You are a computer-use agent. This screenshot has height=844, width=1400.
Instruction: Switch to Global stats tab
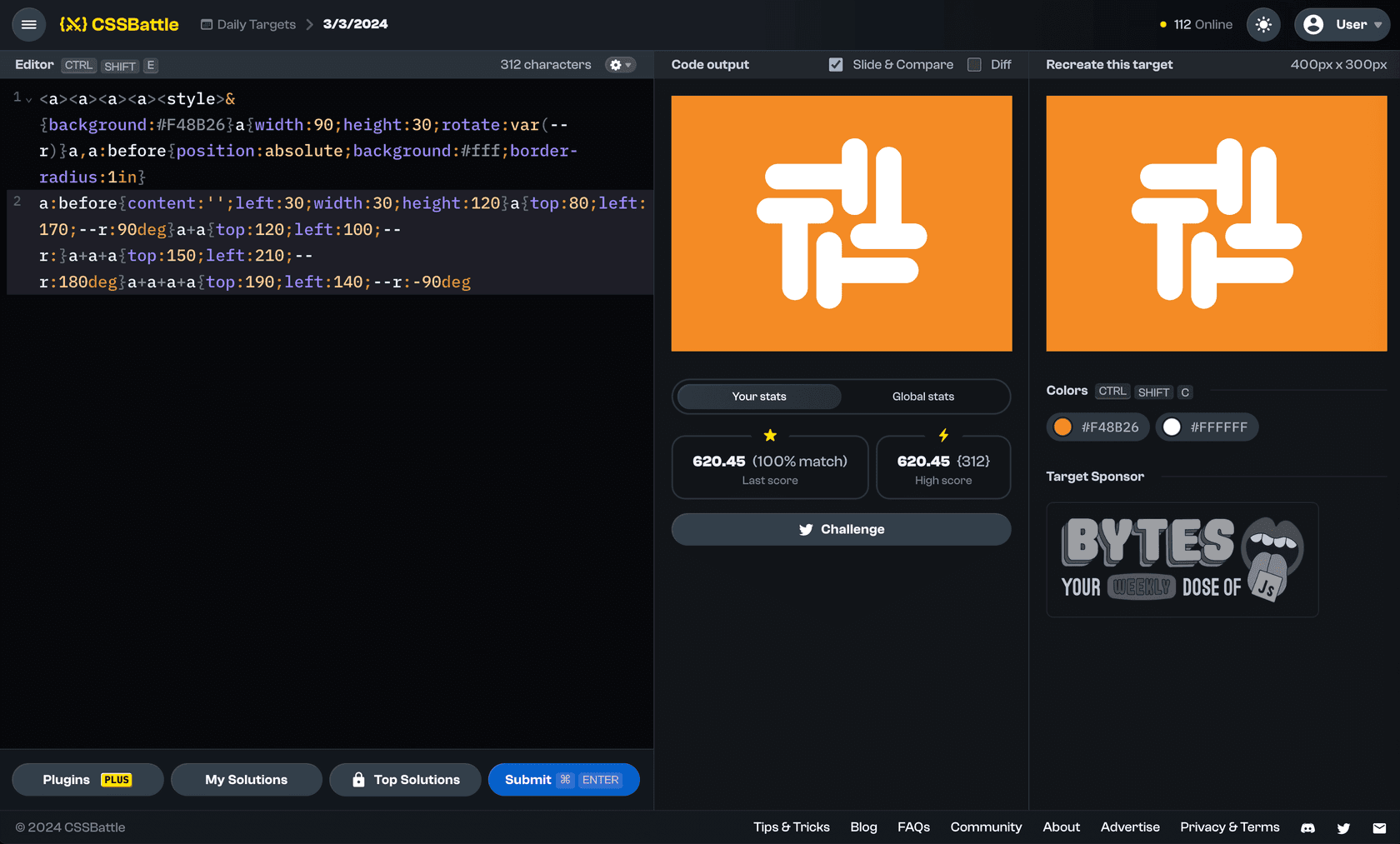tap(922, 397)
